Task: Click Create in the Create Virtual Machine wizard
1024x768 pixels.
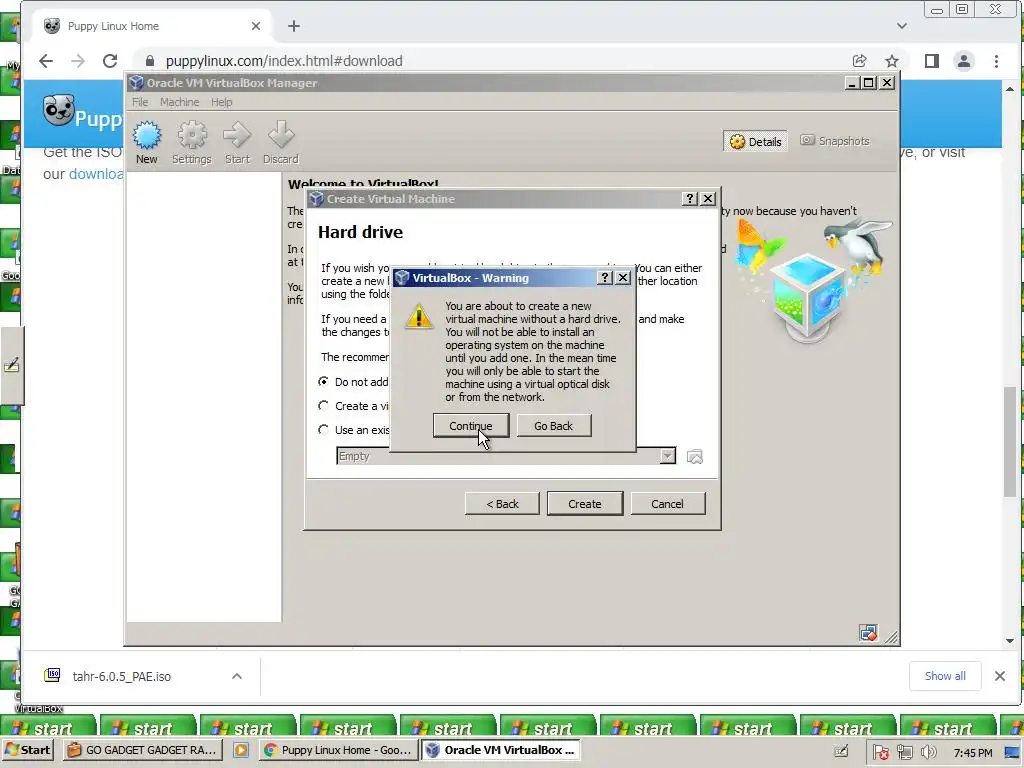Action: point(584,504)
